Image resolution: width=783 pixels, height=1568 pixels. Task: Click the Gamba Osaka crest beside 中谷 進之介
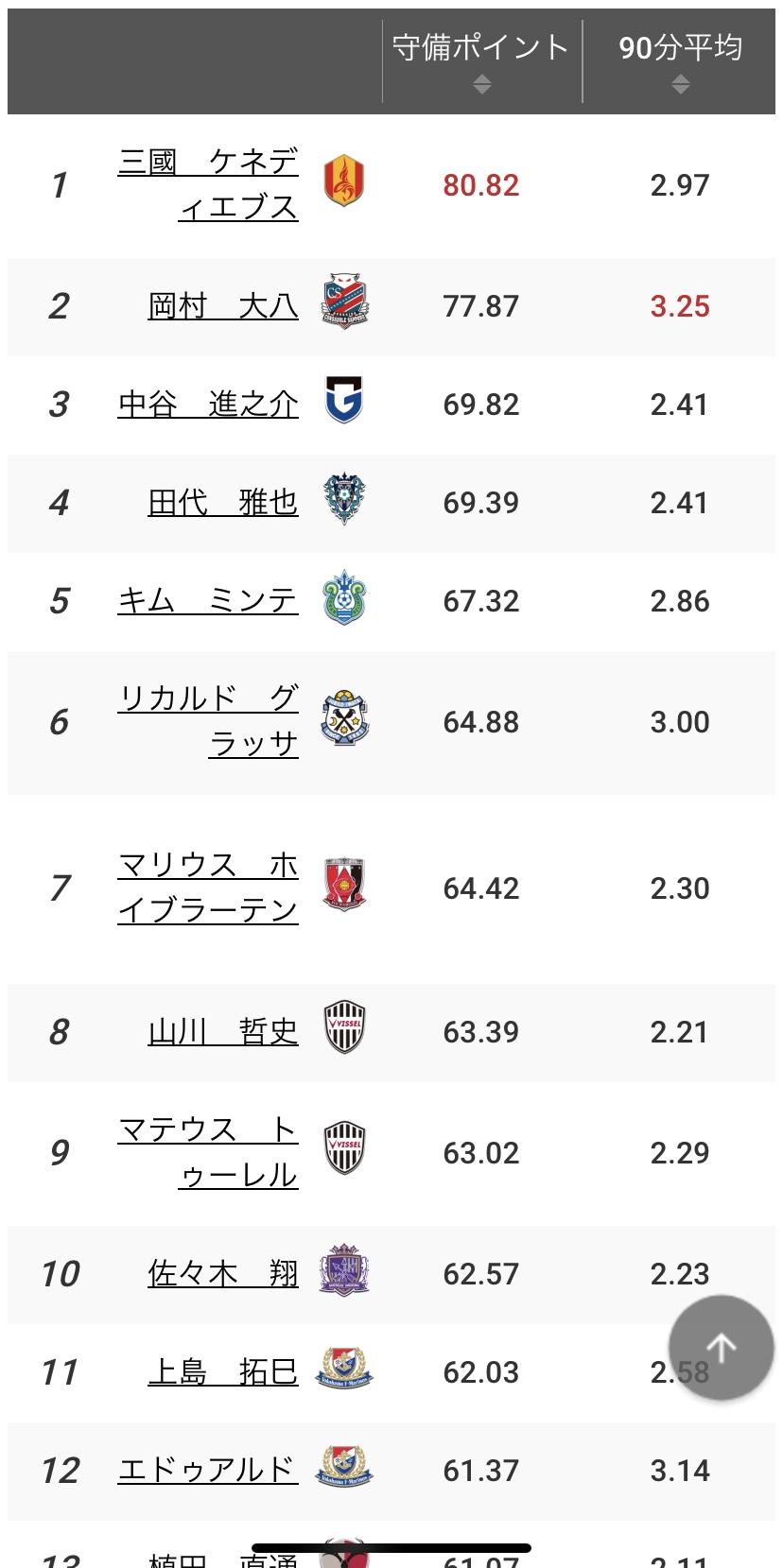[x=344, y=400]
